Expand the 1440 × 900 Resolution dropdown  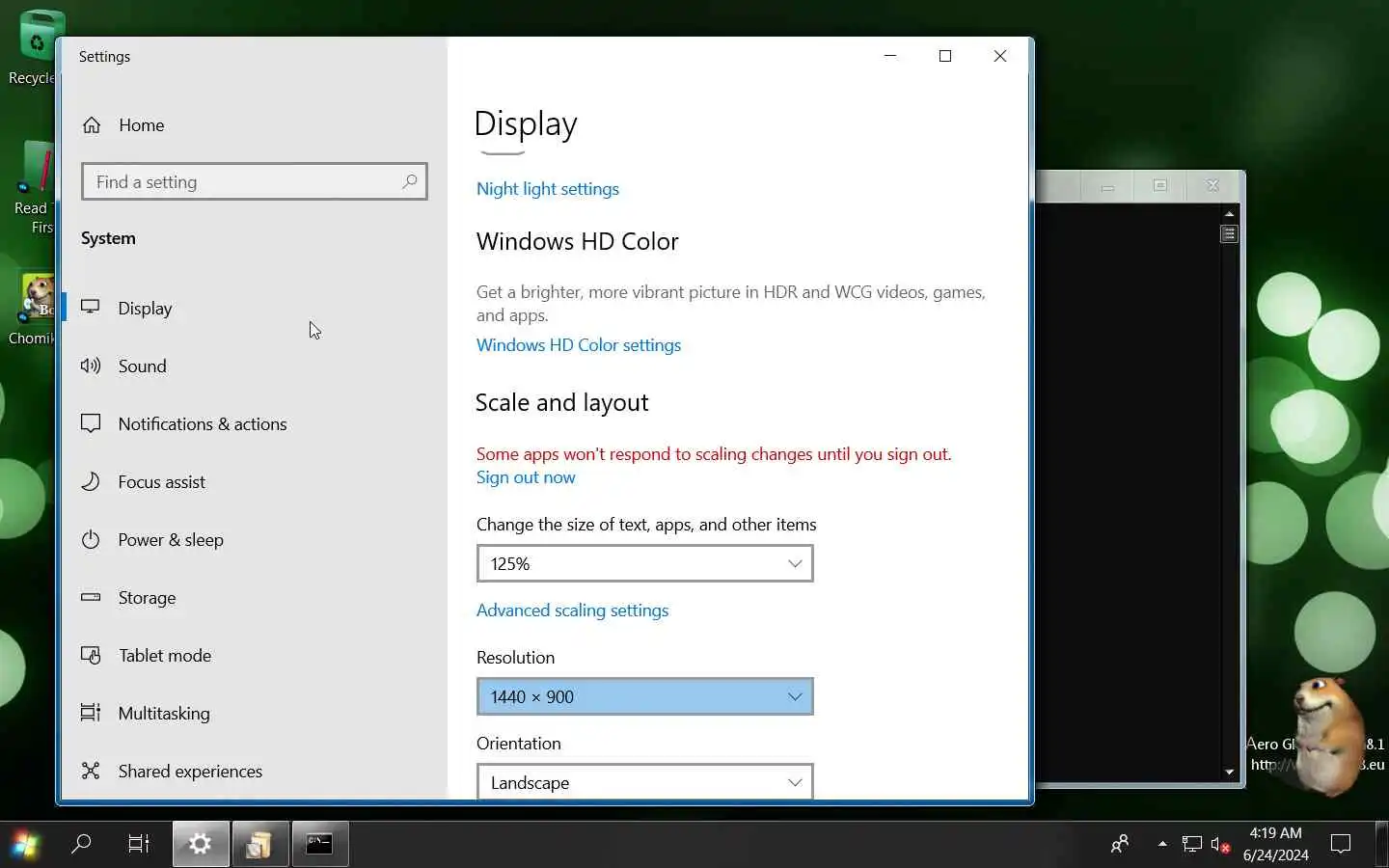(645, 696)
